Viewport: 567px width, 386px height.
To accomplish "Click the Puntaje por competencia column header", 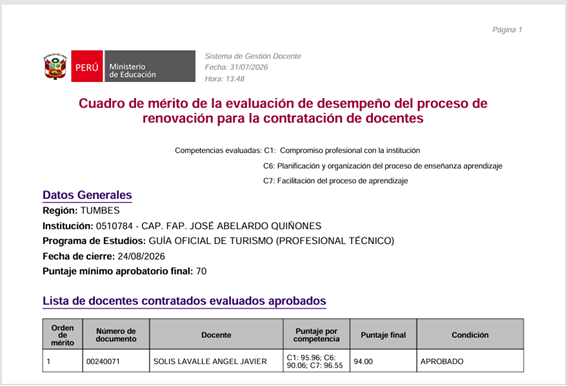I will [x=316, y=335].
